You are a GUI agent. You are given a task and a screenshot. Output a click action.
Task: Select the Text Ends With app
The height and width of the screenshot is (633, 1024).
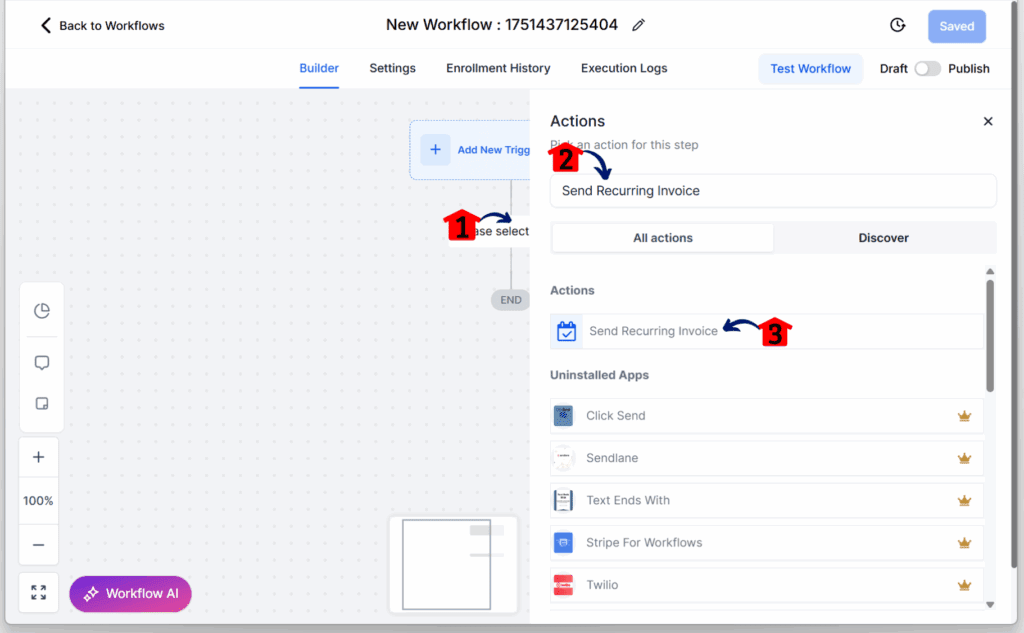pos(767,500)
